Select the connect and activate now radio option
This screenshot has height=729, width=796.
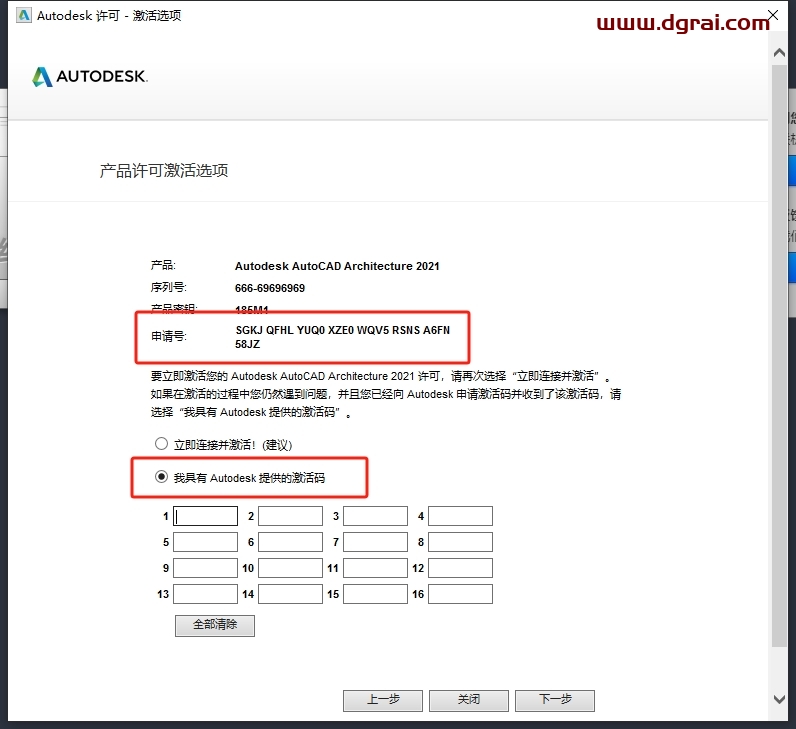(161, 444)
